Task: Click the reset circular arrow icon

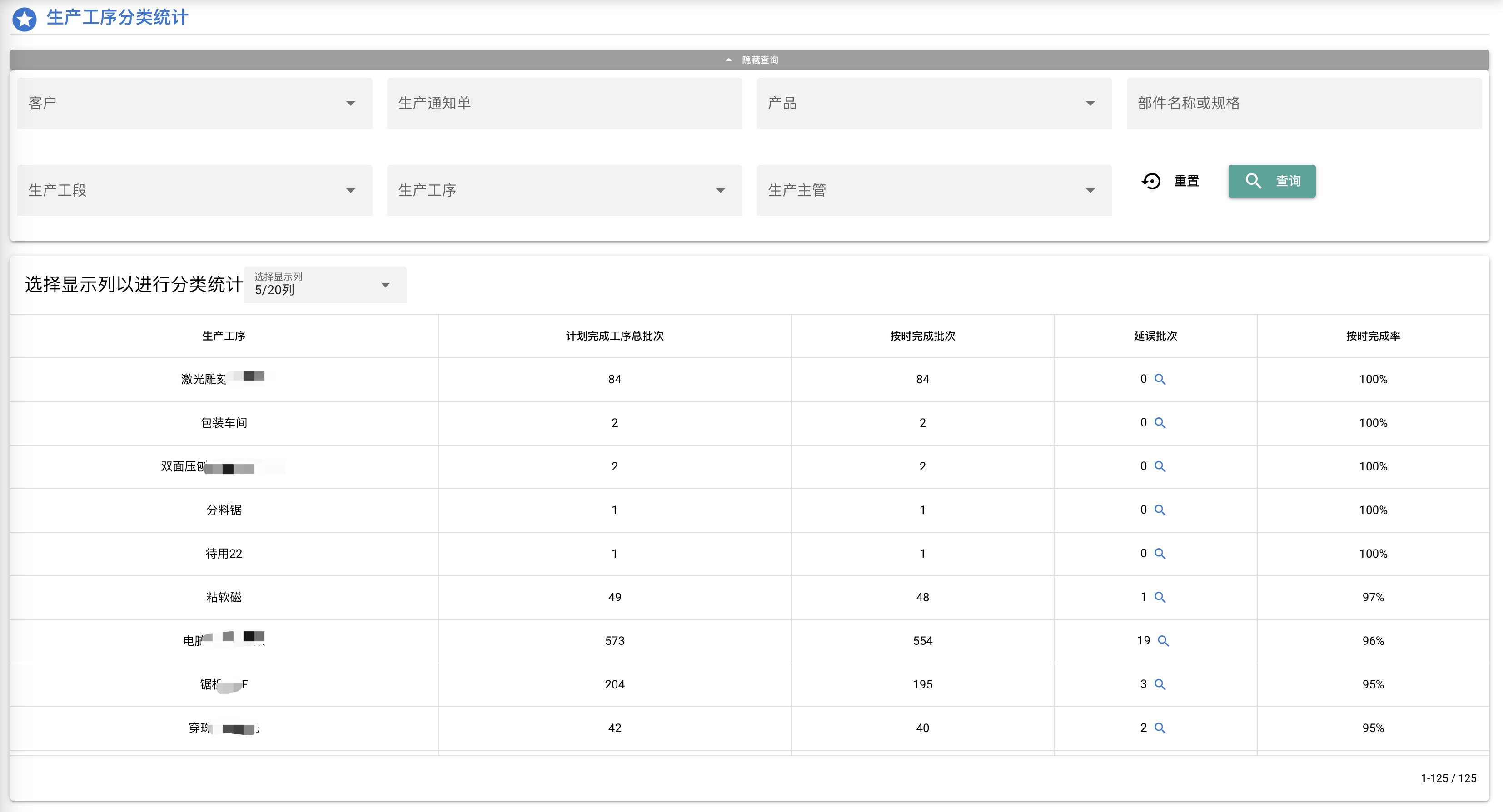Action: coord(1151,181)
